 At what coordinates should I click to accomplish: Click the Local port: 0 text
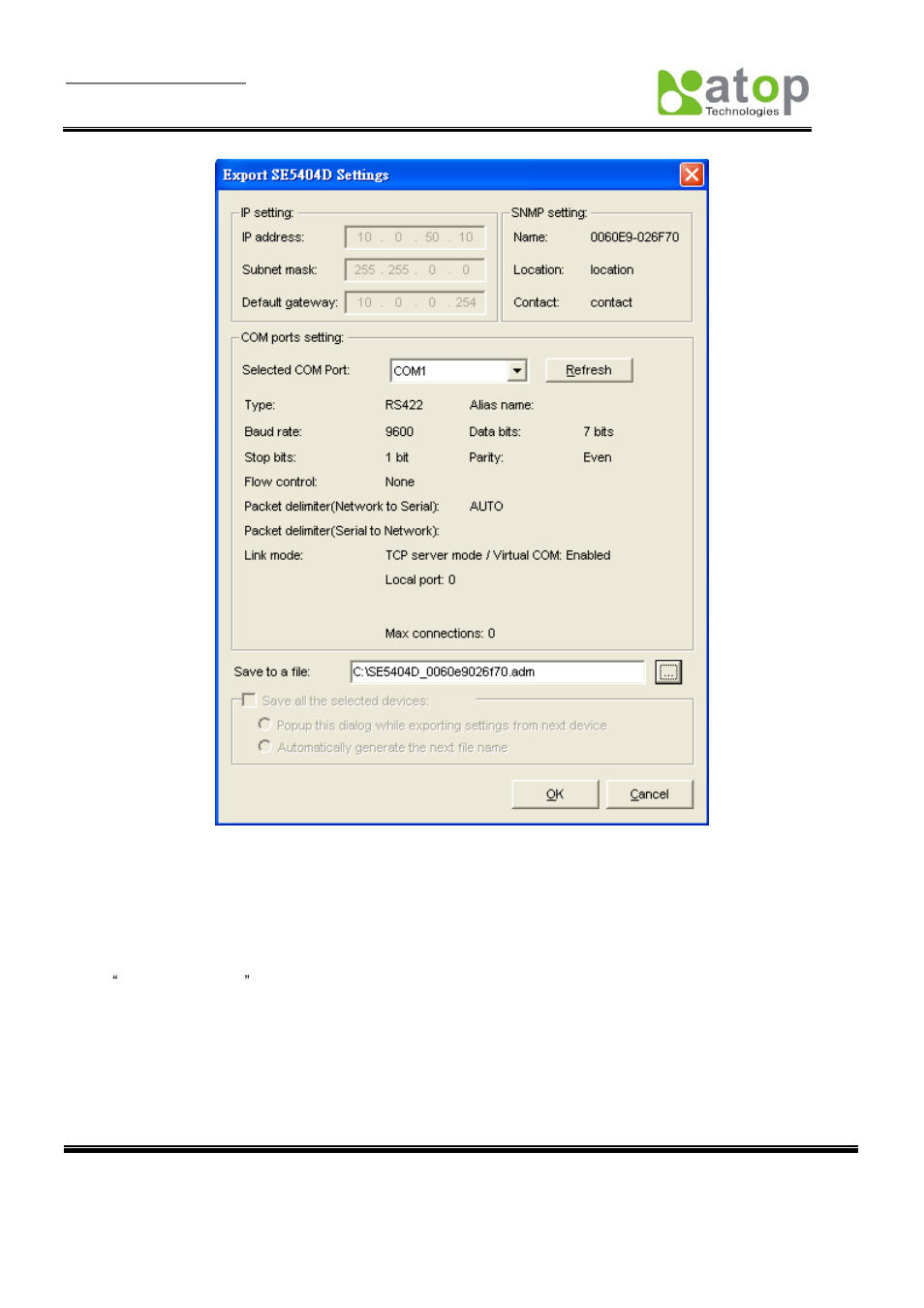(420, 580)
